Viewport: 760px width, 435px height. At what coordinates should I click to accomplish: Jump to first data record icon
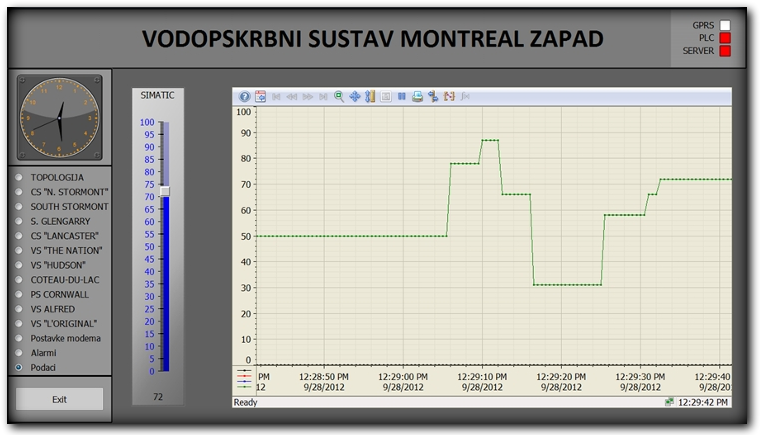276,97
